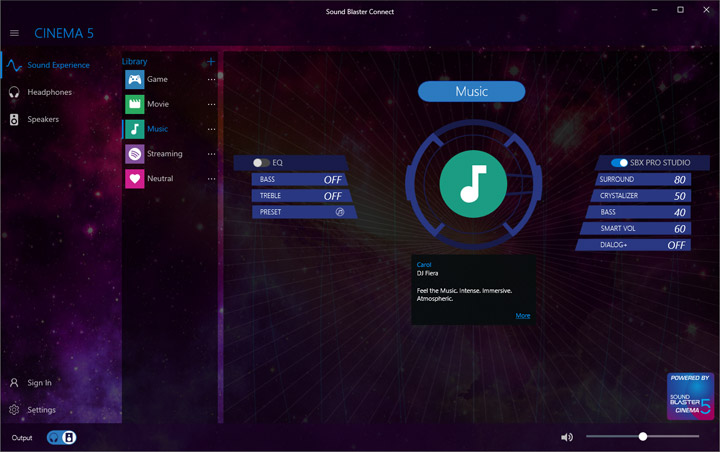Viewport: 720px width, 452px height.
Task: Turn off the SBX Pro Studio switch
Action: coord(619,163)
